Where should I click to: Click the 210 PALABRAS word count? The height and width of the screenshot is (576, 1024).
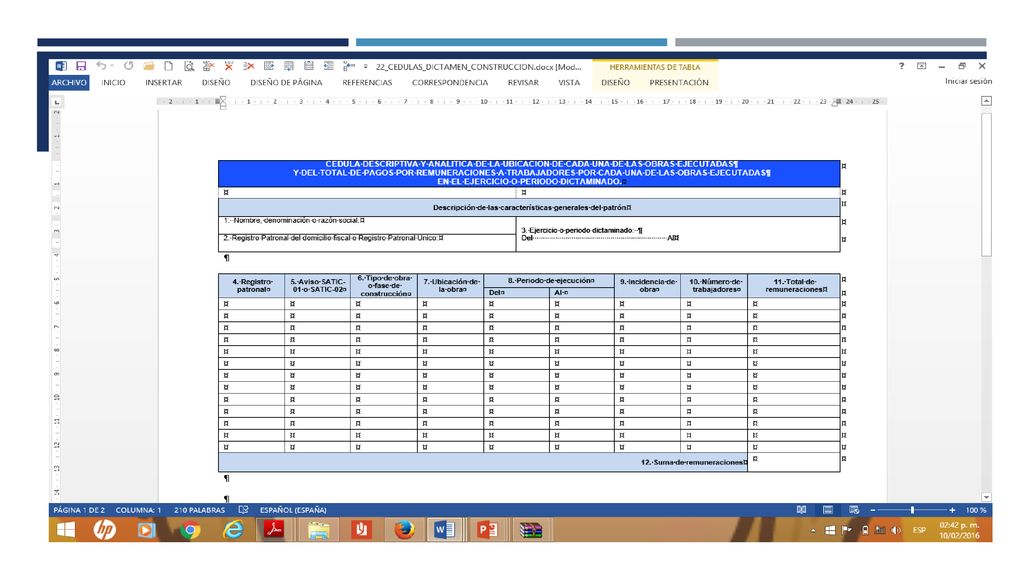[199, 510]
